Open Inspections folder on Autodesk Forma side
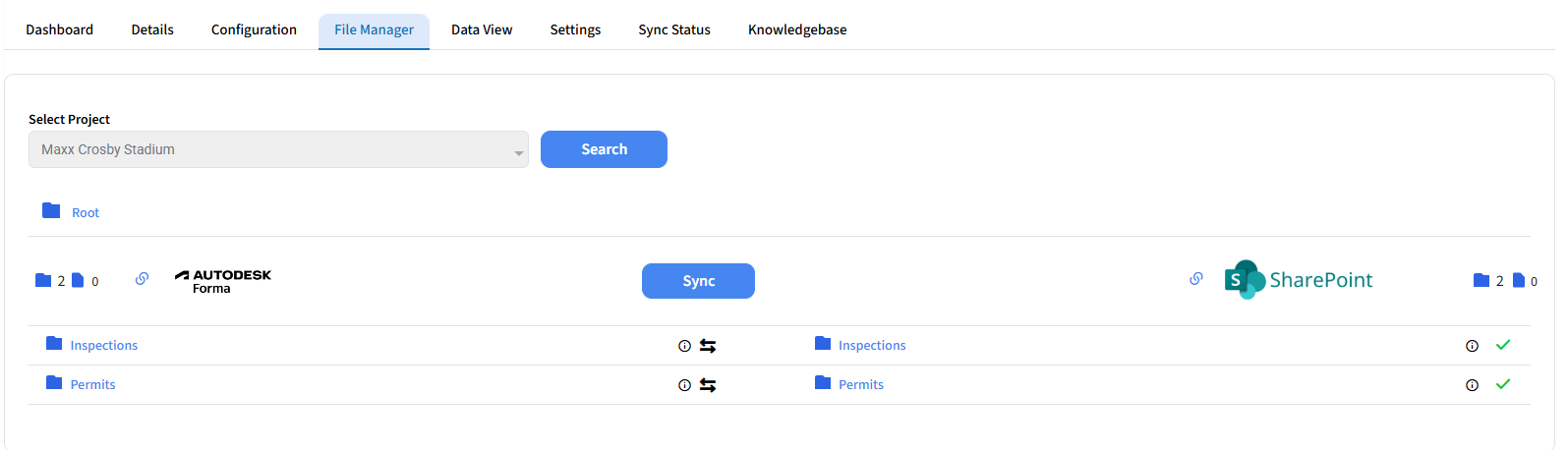 103,345
